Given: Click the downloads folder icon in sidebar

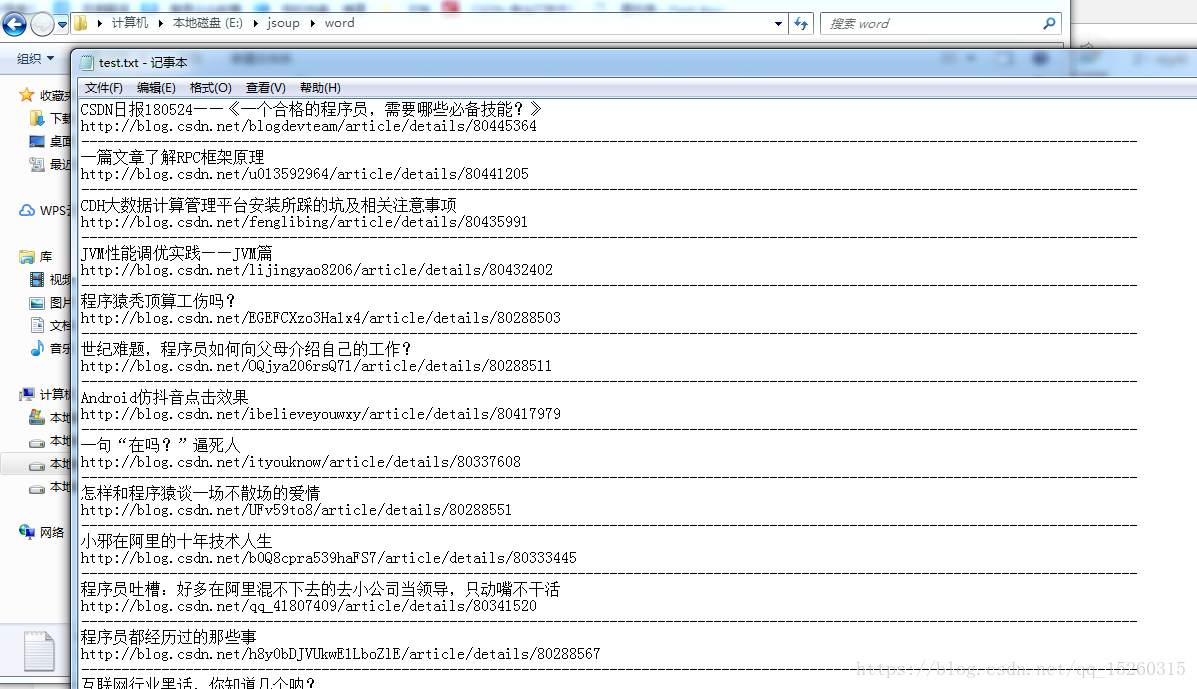Looking at the screenshot, I should pos(37,118).
